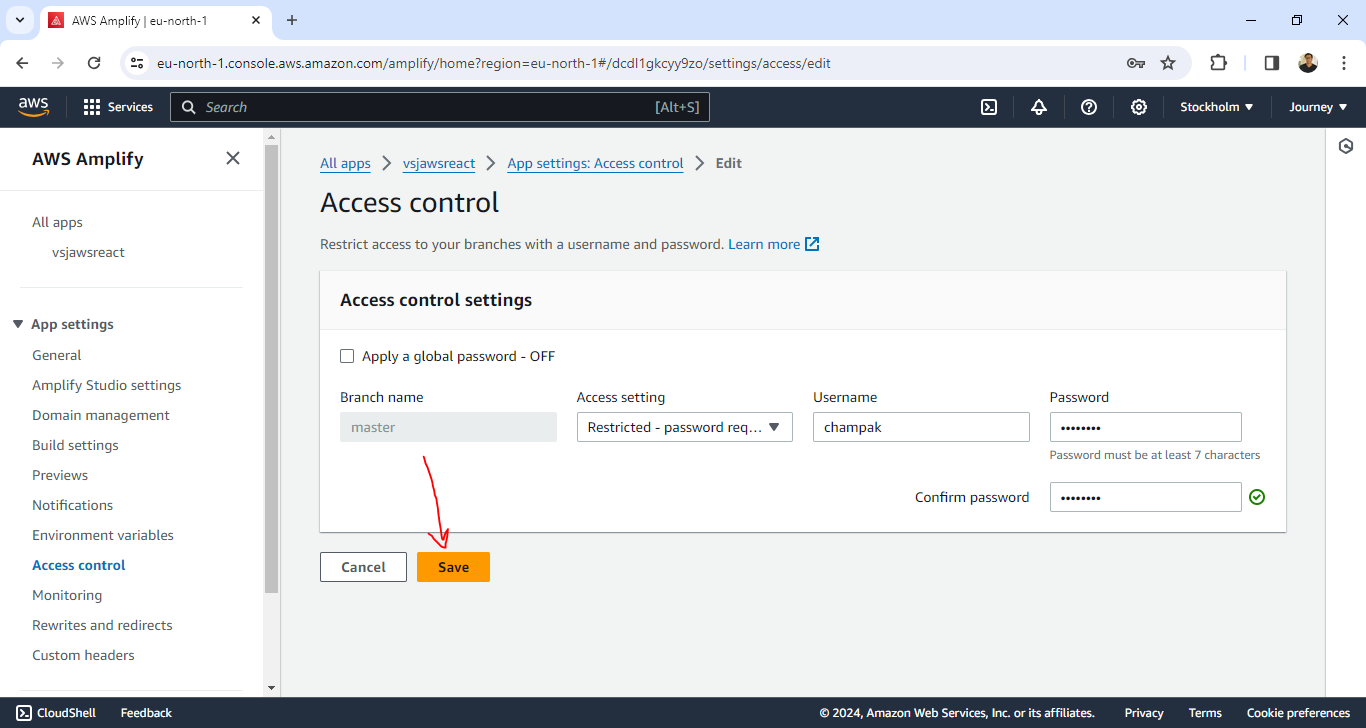Close the AWS Amplify side navigation
The image size is (1366, 728).
coord(233,158)
